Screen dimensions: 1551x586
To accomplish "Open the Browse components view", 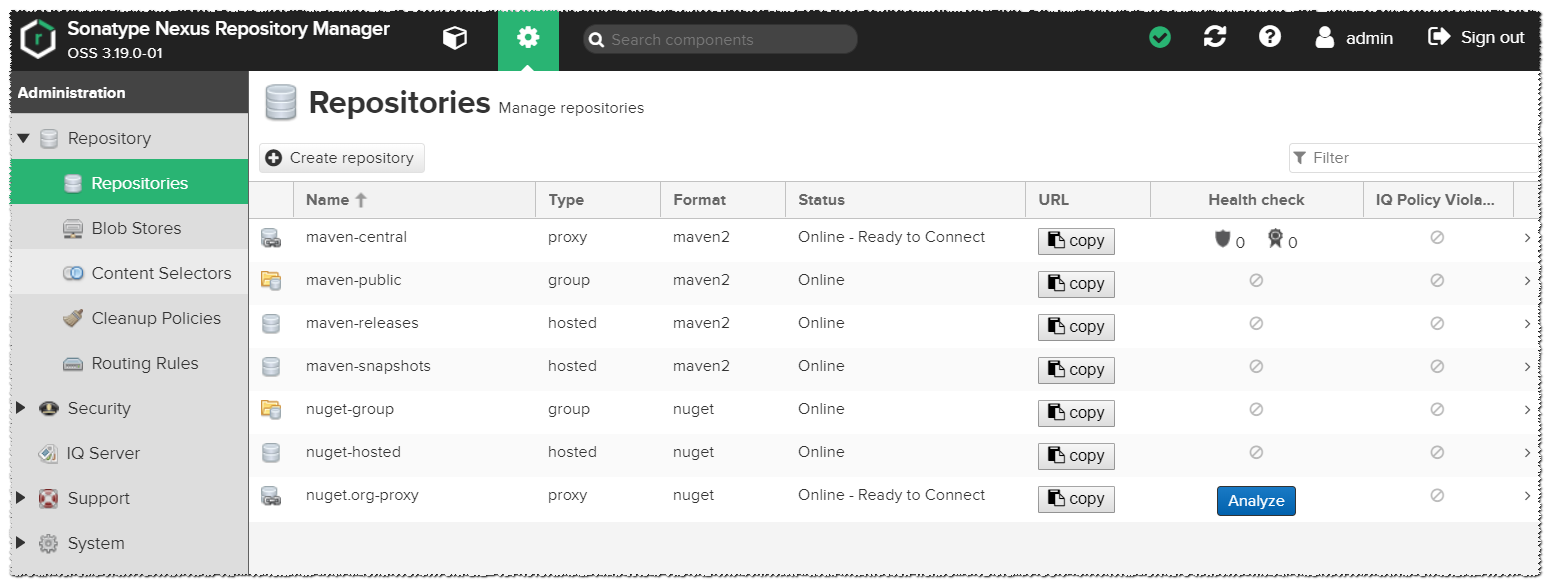I will click(x=455, y=37).
